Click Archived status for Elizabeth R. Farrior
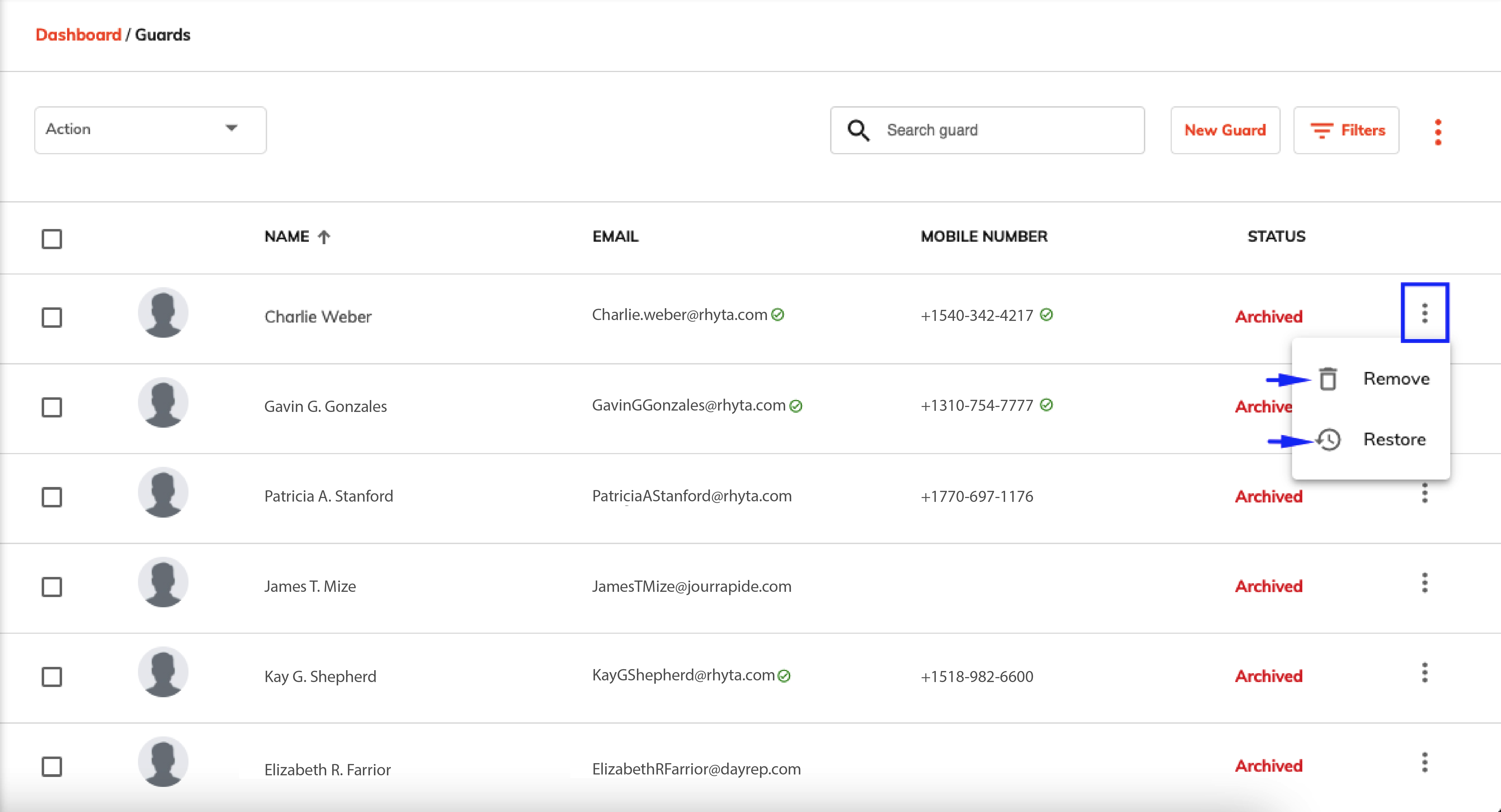Viewport: 1501px width, 812px height. point(1269,765)
